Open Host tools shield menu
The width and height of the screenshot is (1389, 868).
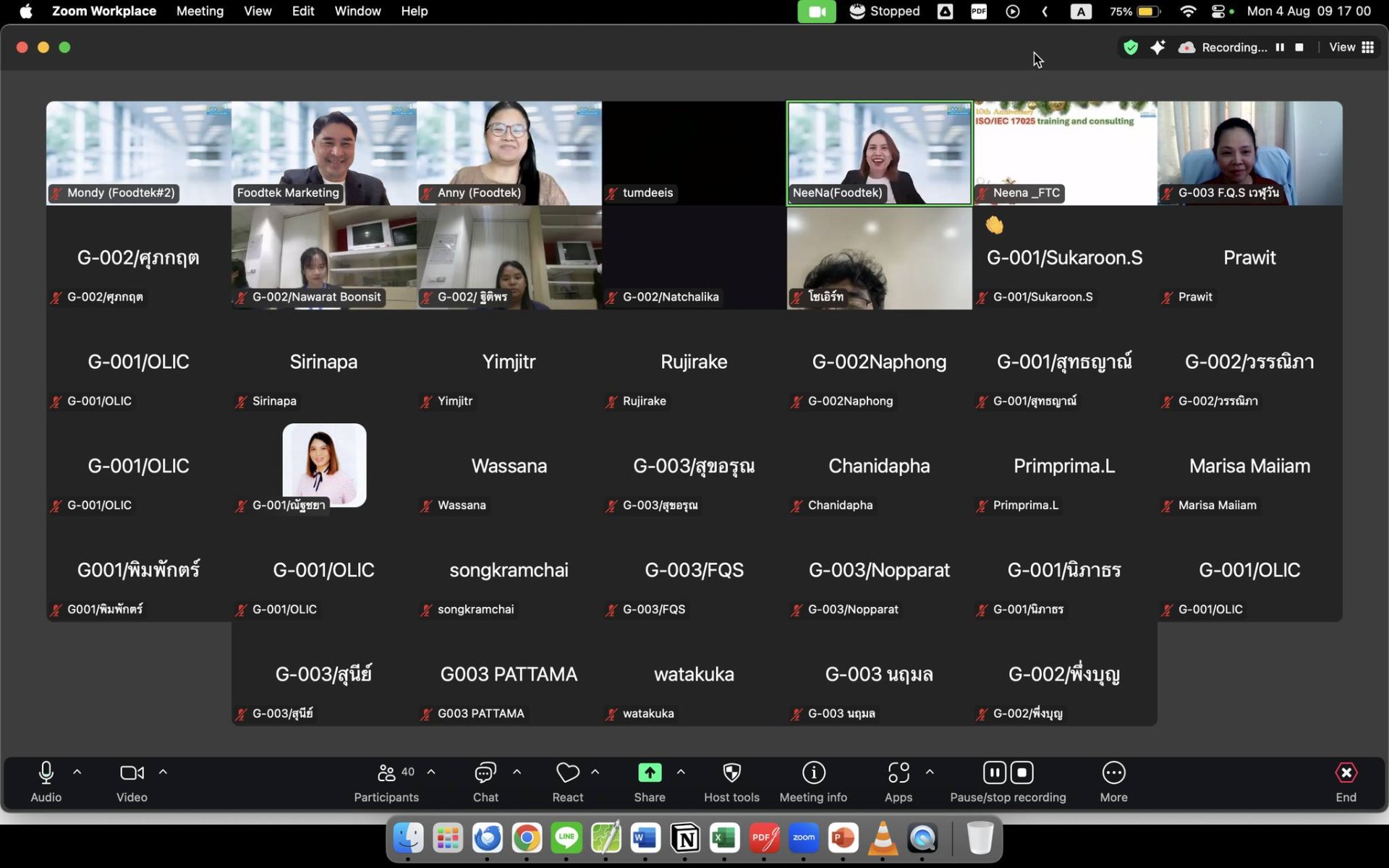731,781
